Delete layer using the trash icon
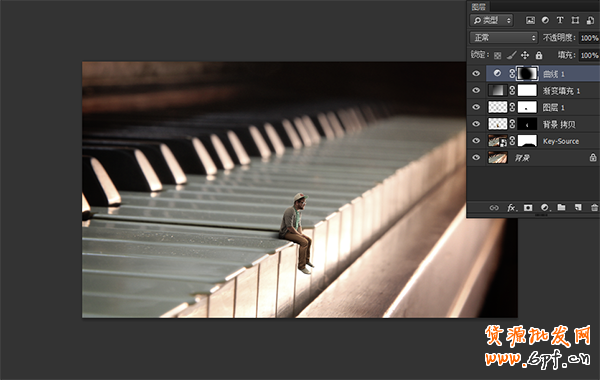Viewport: 600px width, 380px height. pyautogui.click(x=594, y=207)
